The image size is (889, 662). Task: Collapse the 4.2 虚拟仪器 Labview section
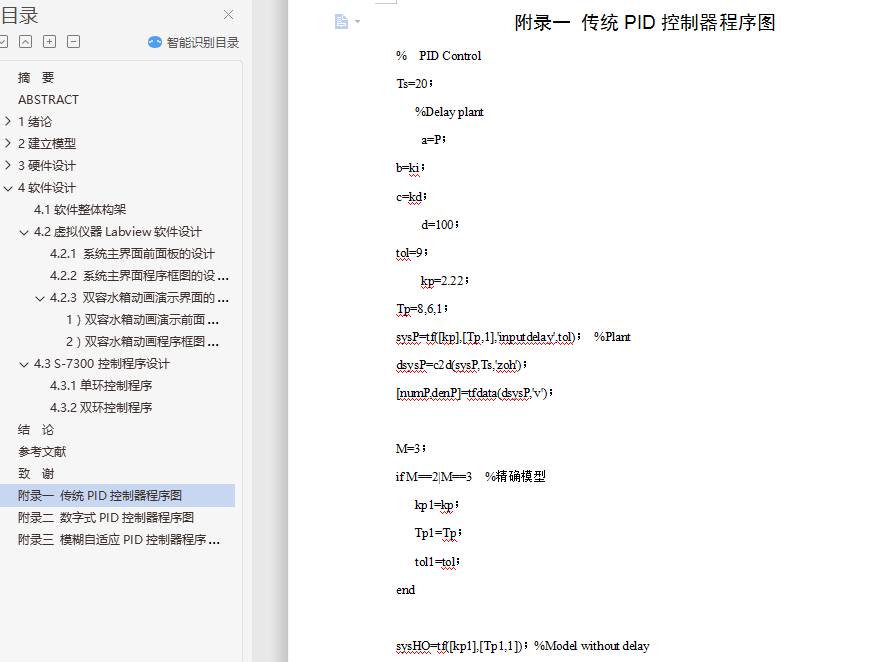24,232
